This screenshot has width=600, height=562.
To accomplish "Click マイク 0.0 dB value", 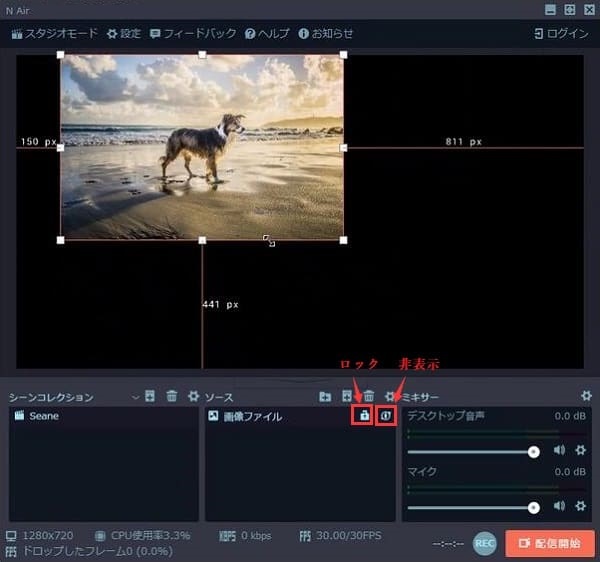I will [570, 472].
